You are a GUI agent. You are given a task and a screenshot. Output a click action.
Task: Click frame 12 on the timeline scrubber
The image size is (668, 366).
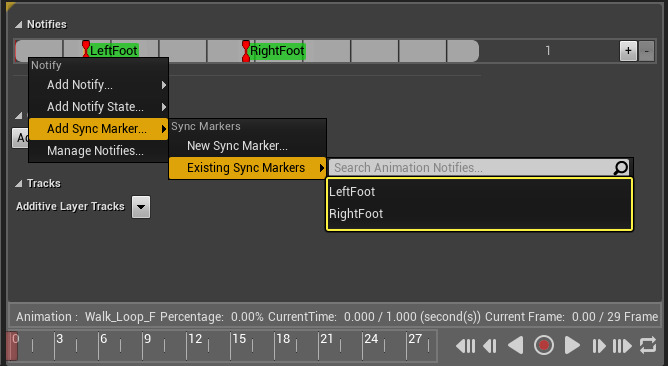195,339
